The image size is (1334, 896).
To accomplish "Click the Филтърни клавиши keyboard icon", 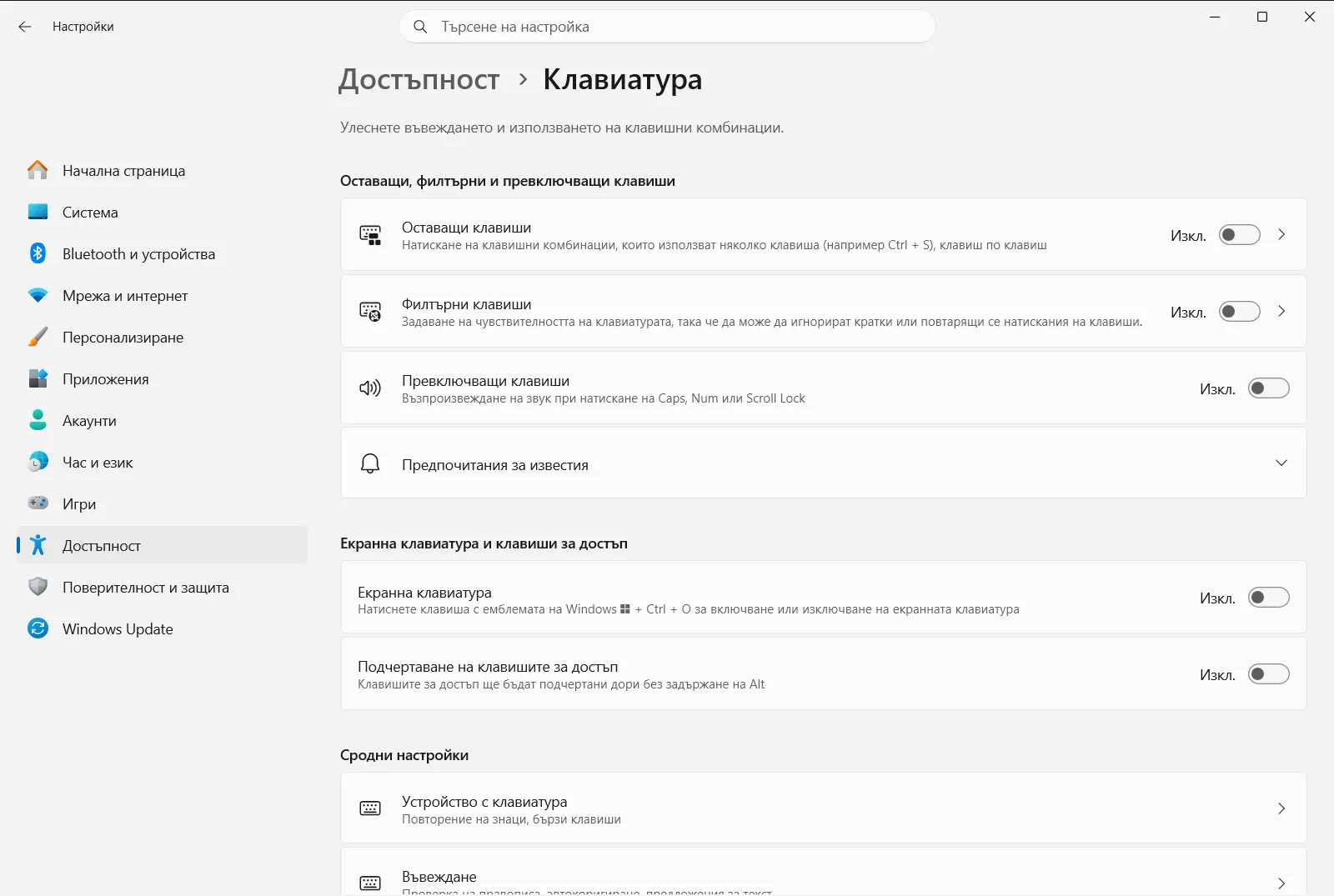I will 370,312.
